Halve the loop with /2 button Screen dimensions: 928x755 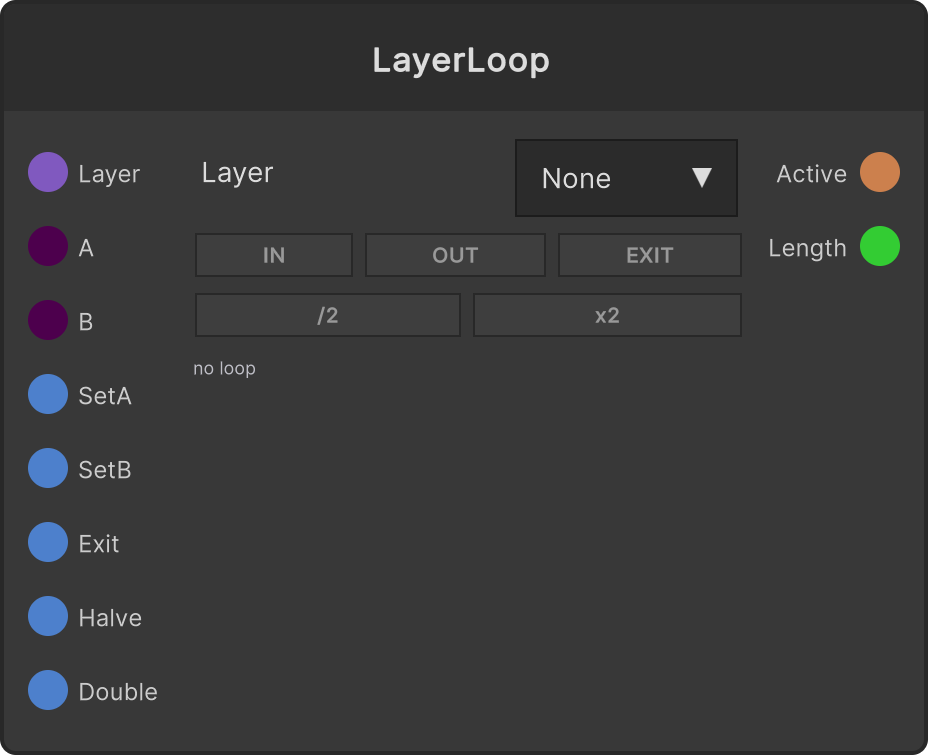pos(328,315)
